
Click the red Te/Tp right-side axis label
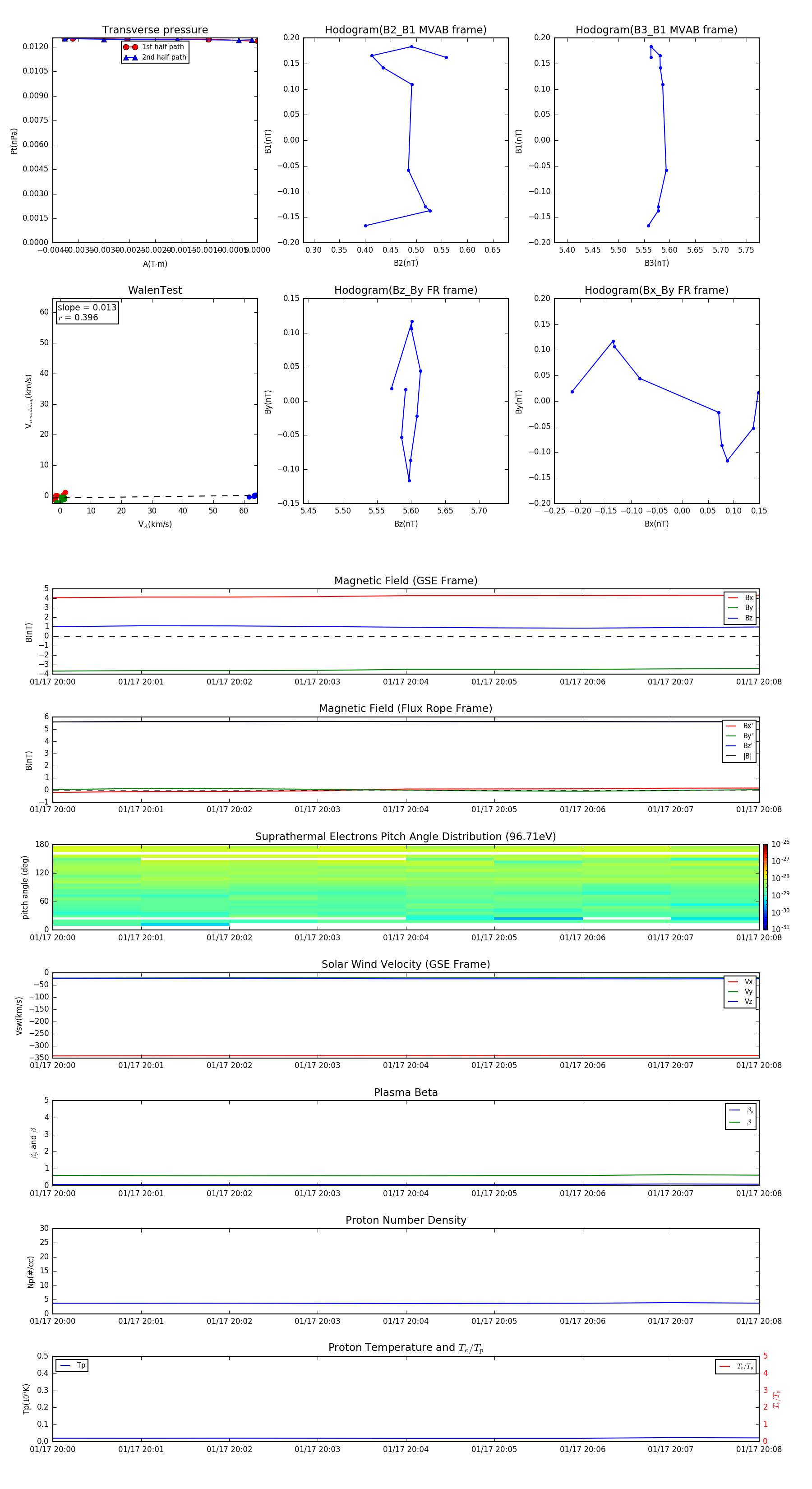pos(777,1399)
